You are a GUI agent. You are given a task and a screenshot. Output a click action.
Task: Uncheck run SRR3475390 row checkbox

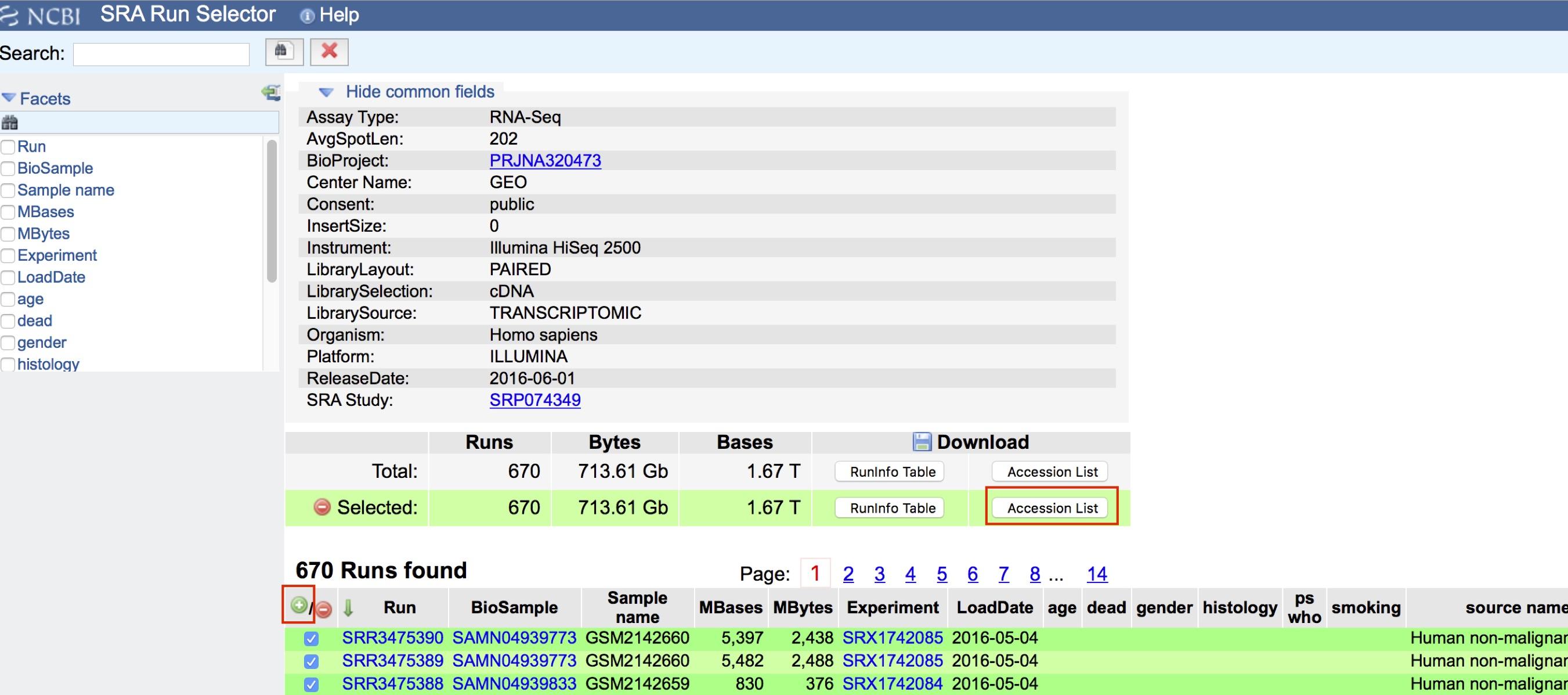(x=311, y=638)
